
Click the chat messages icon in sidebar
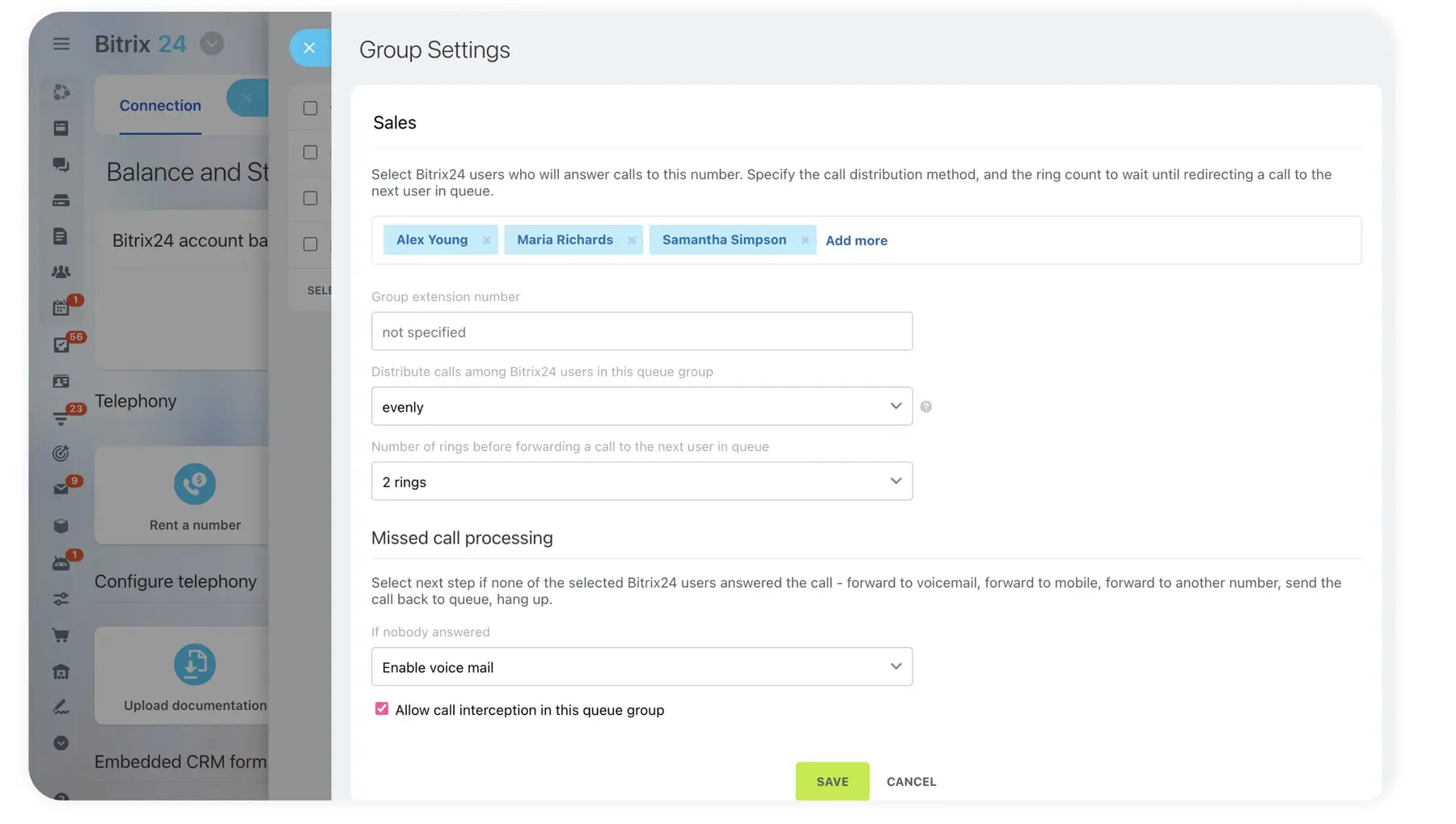(x=61, y=164)
